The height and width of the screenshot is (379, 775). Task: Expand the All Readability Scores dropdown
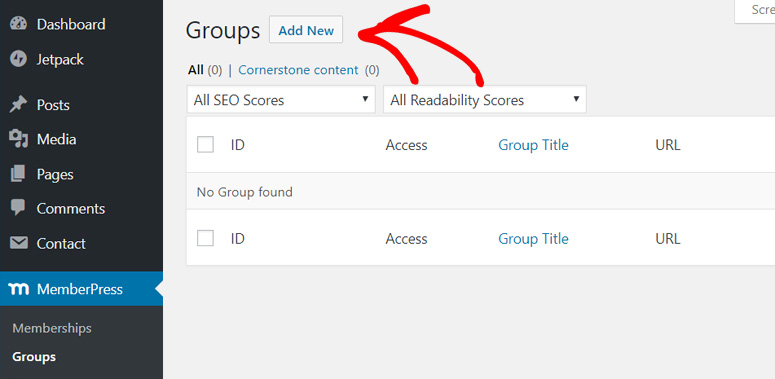point(484,99)
